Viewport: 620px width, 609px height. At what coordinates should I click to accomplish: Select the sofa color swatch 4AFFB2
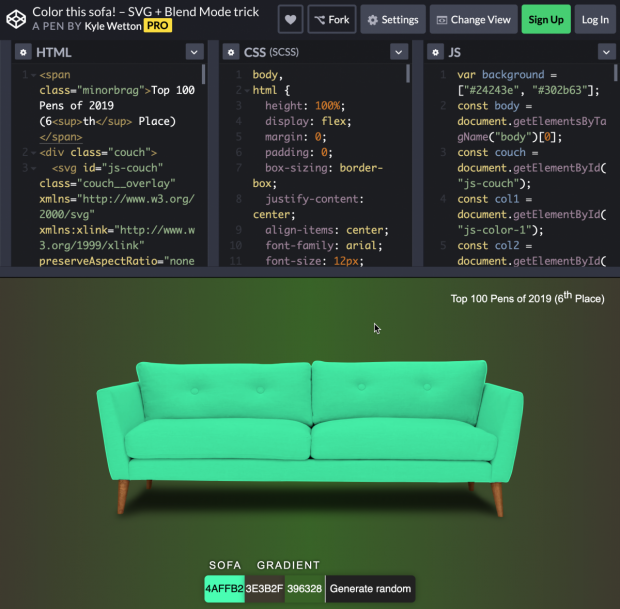(x=225, y=589)
